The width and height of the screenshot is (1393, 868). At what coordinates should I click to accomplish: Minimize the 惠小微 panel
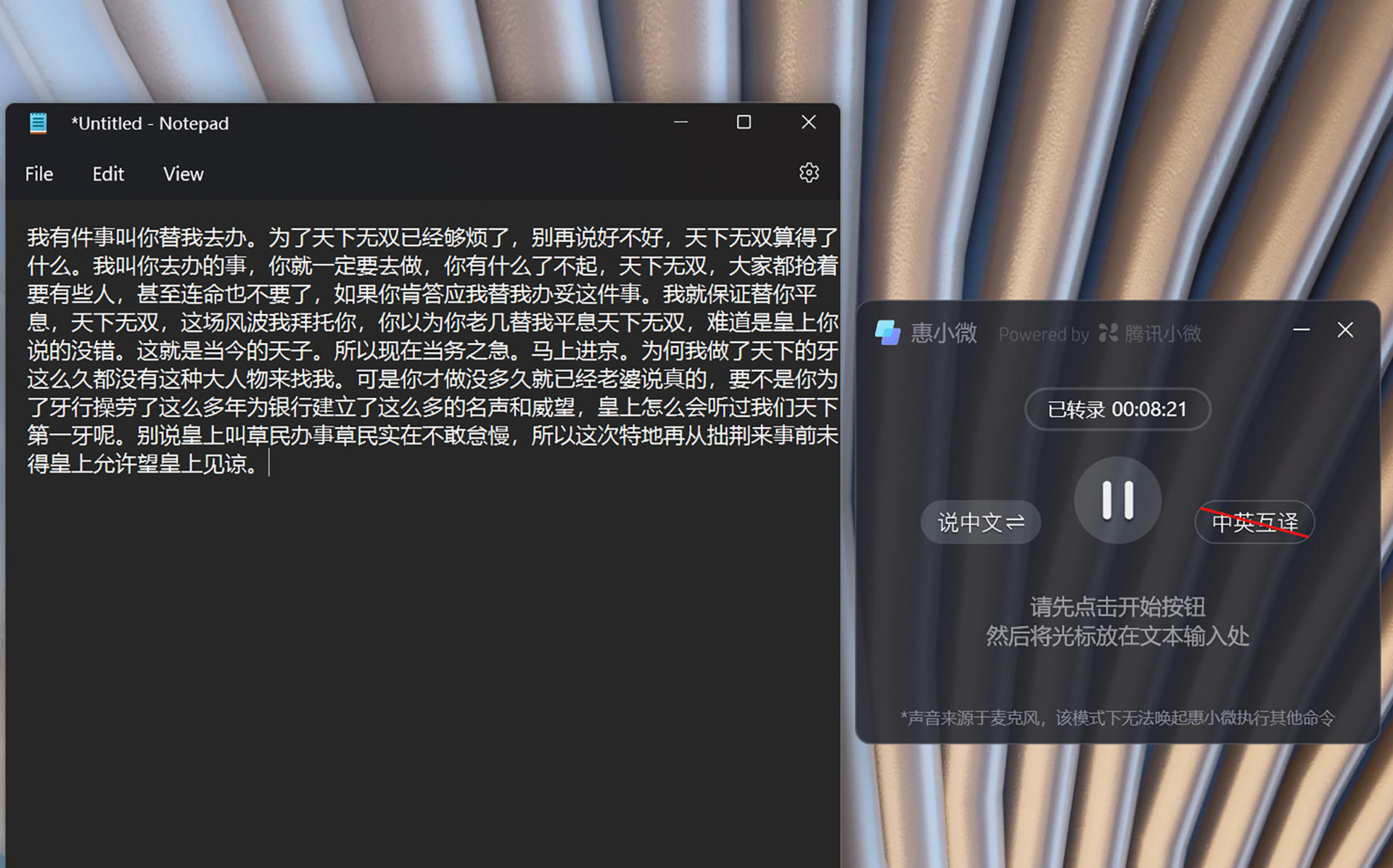pyautogui.click(x=1301, y=330)
